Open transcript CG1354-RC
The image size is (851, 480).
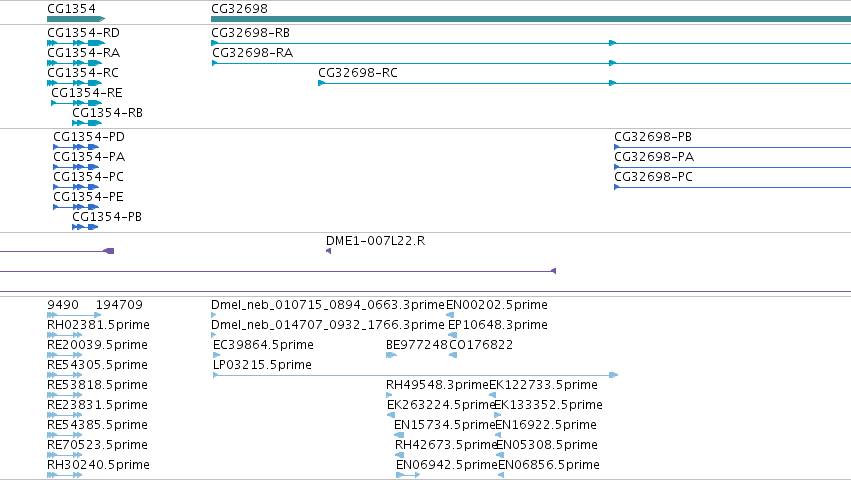82,73
